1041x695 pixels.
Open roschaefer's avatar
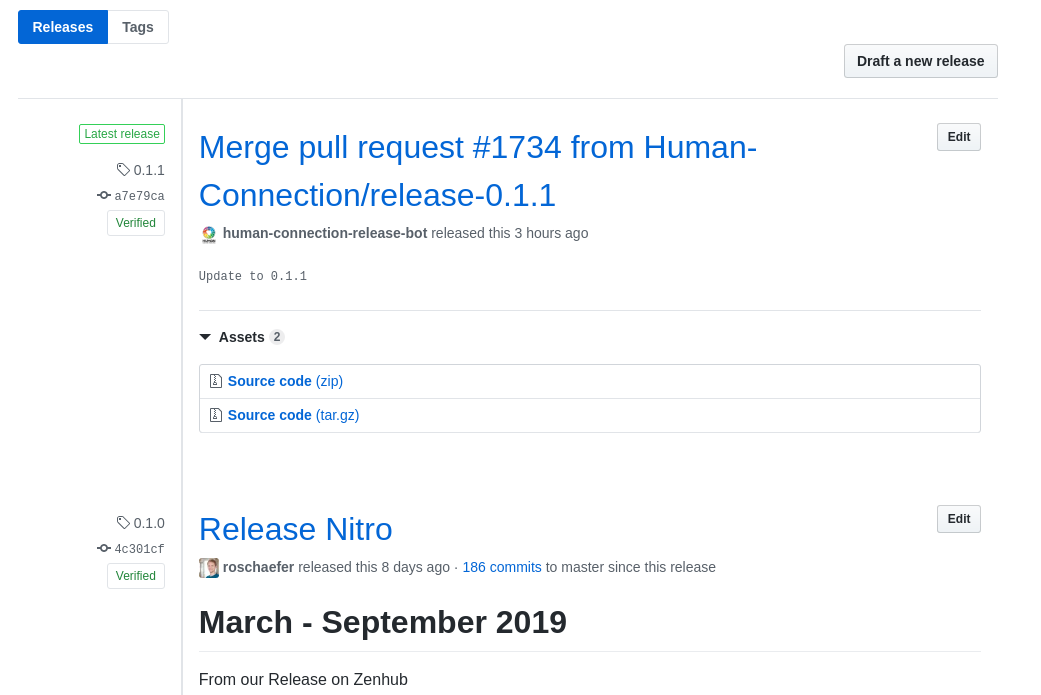208,567
